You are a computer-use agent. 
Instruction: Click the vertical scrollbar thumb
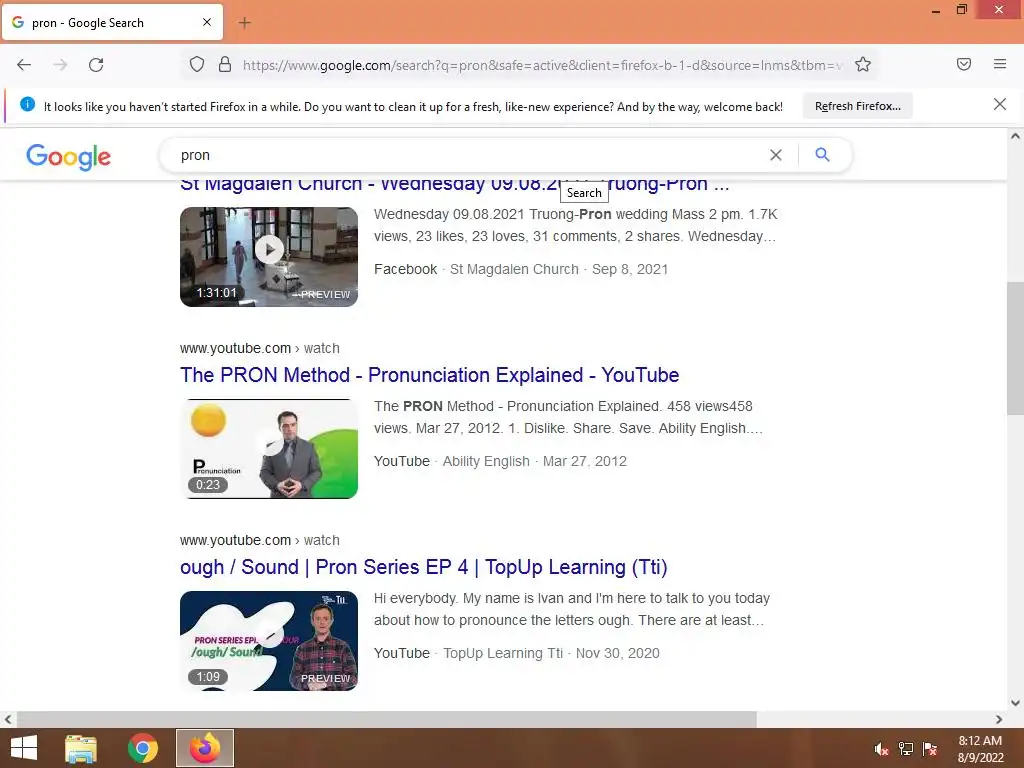(x=1015, y=348)
